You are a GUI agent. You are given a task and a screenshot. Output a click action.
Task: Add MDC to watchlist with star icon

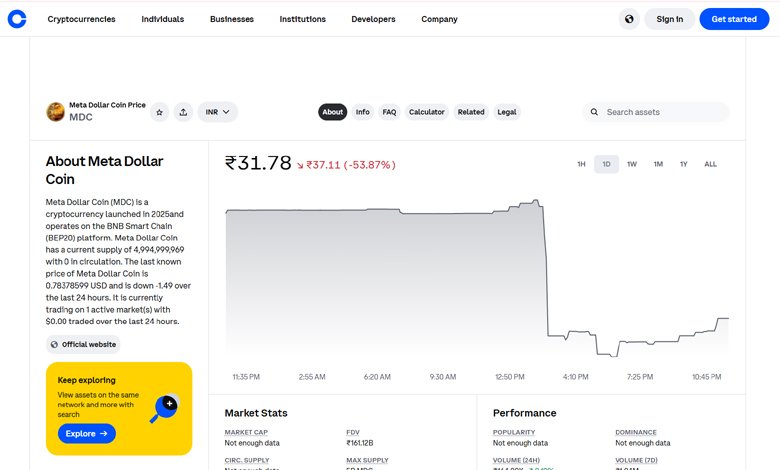coord(160,112)
